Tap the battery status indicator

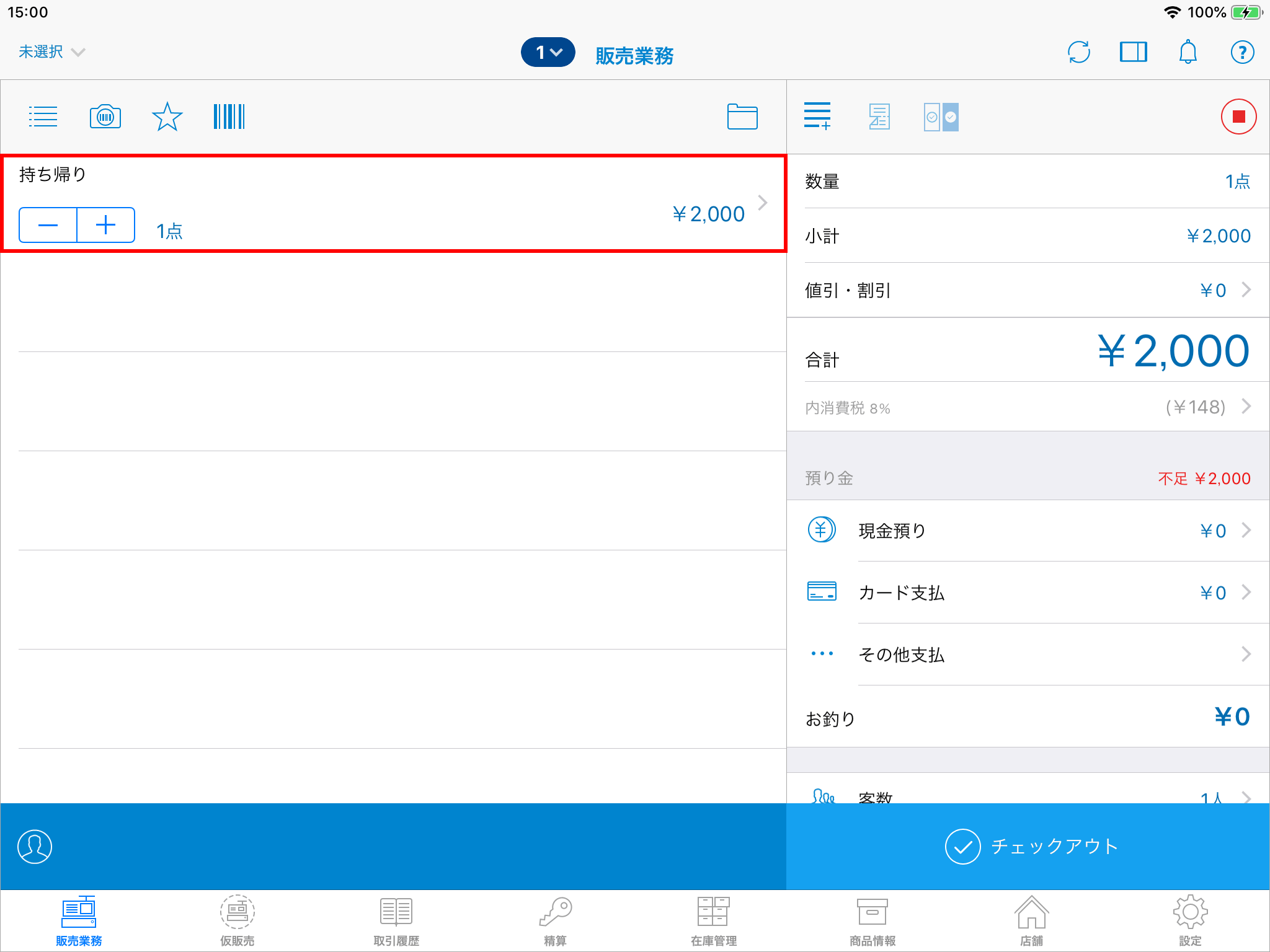pos(1246,12)
